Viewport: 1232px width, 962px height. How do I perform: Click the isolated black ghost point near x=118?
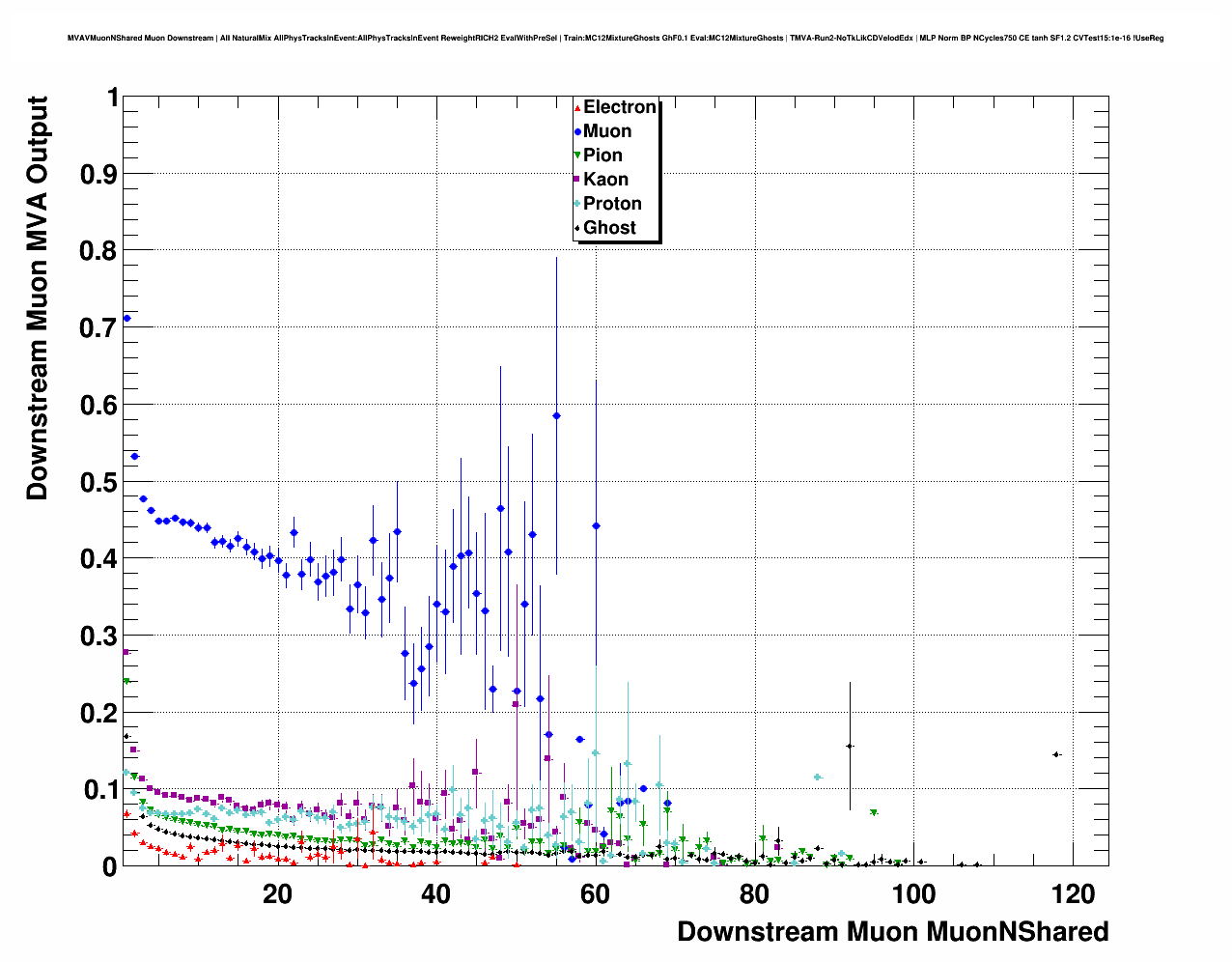pyautogui.click(x=1056, y=754)
